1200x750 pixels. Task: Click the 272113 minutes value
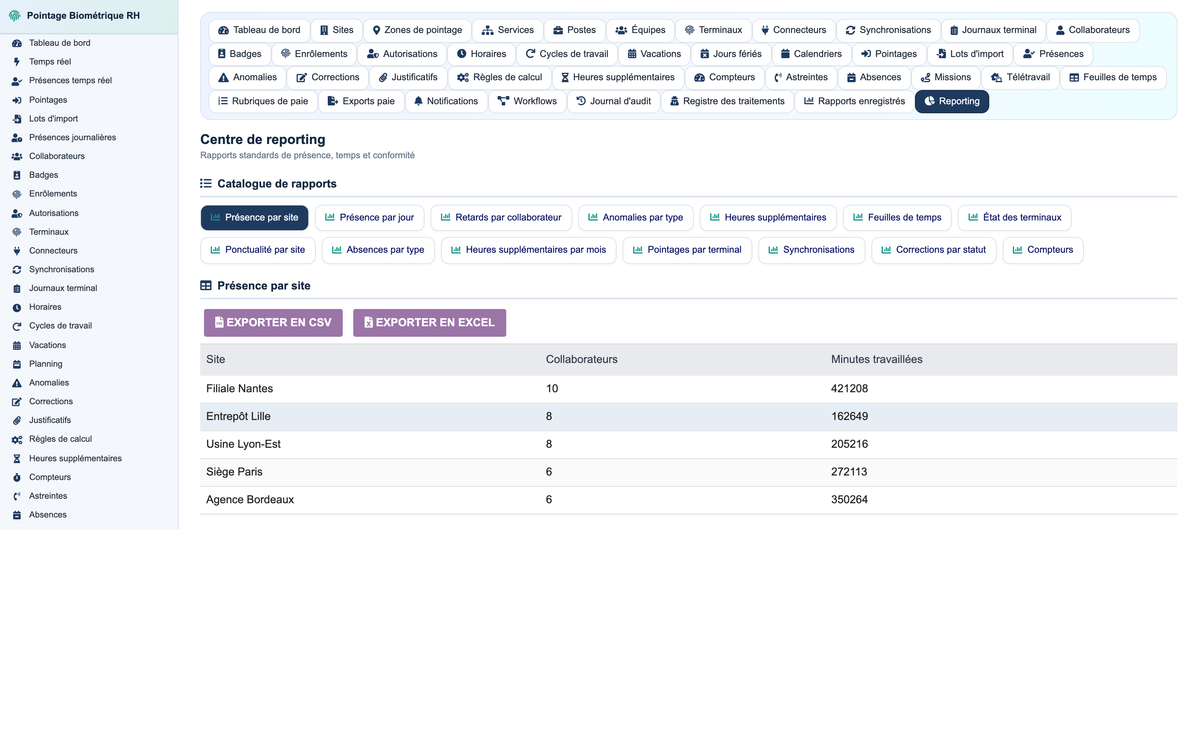pyautogui.click(x=849, y=472)
